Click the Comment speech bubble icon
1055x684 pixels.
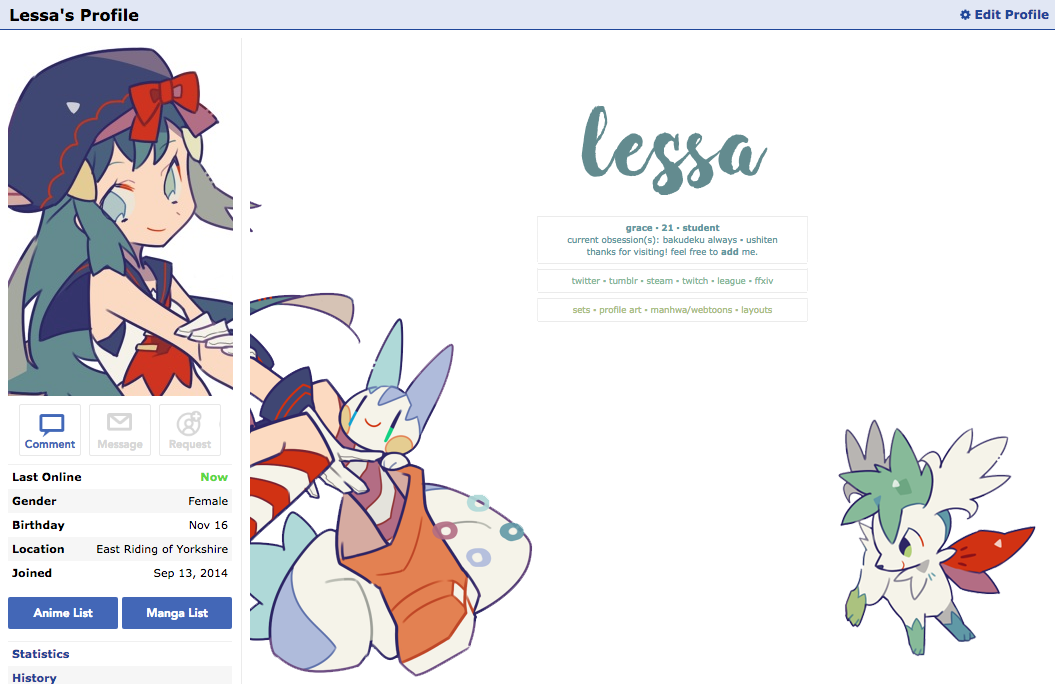51,424
